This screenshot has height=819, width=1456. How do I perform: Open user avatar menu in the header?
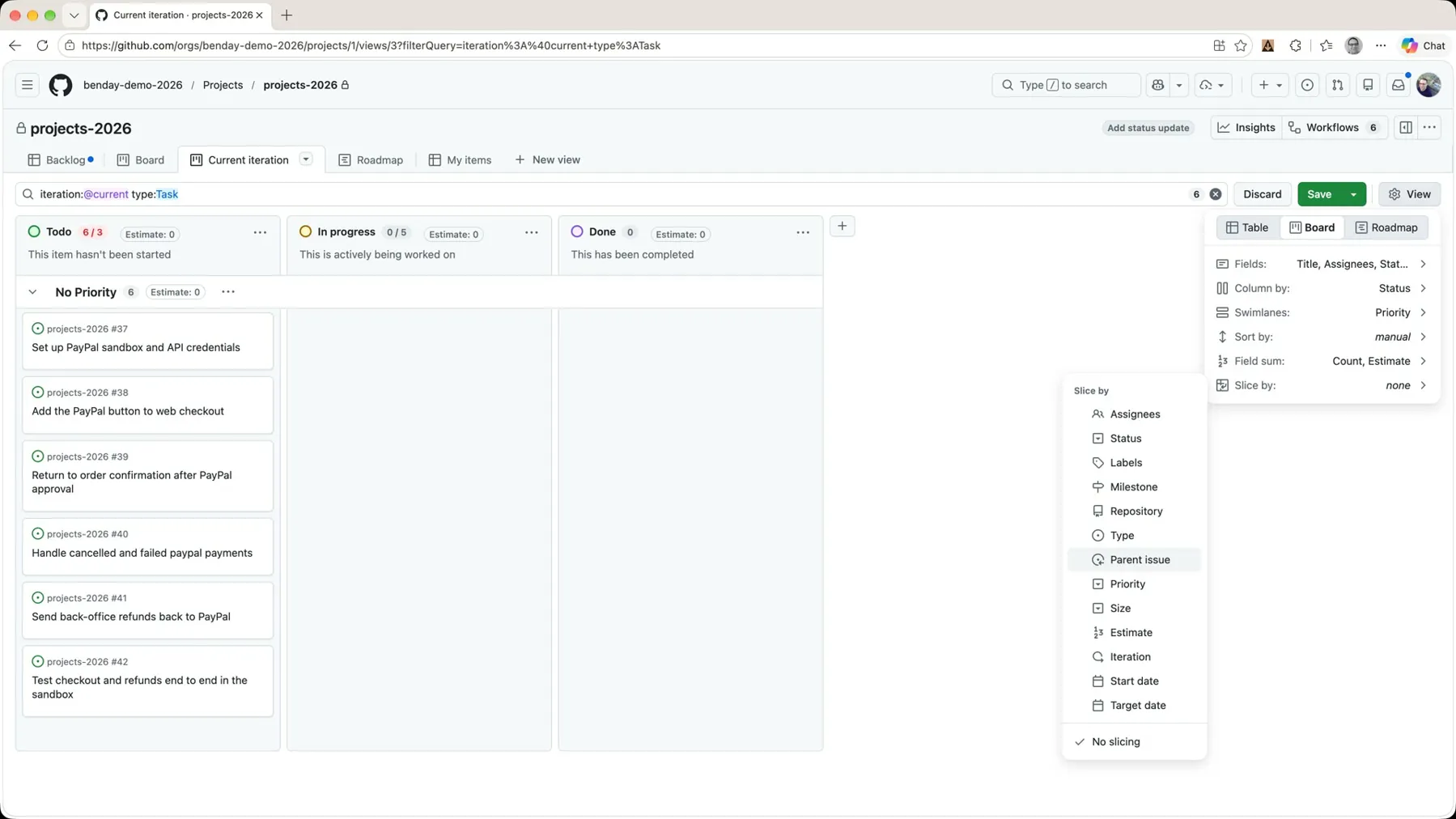1428,85
